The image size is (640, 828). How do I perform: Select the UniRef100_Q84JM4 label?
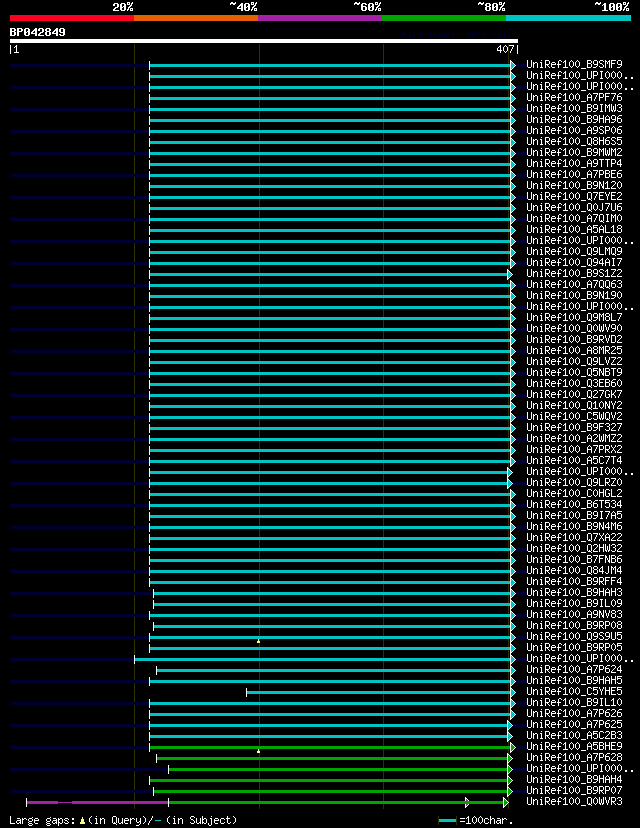click(x=574, y=571)
